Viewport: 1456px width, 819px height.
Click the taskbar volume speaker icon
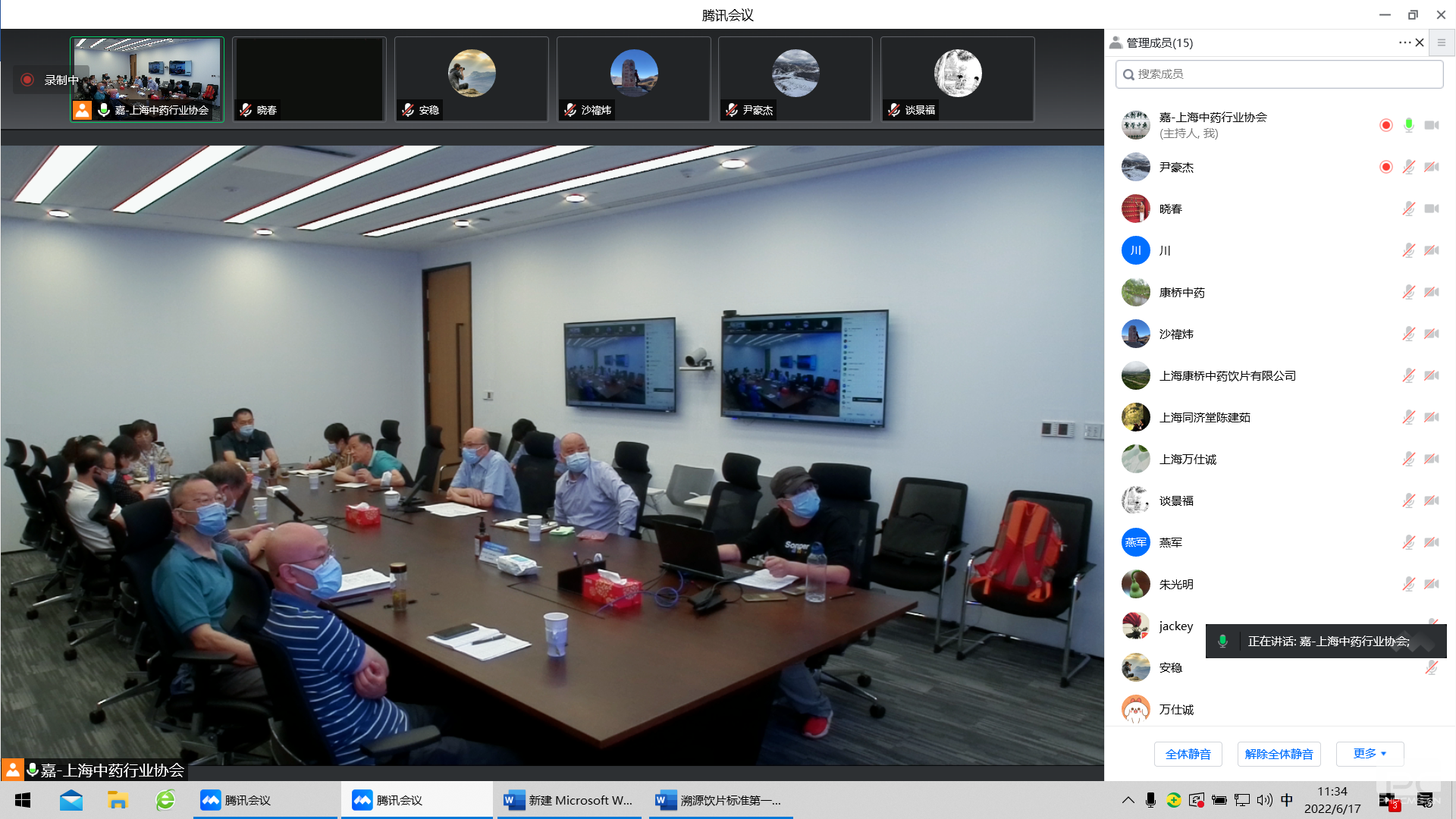(x=1263, y=800)
